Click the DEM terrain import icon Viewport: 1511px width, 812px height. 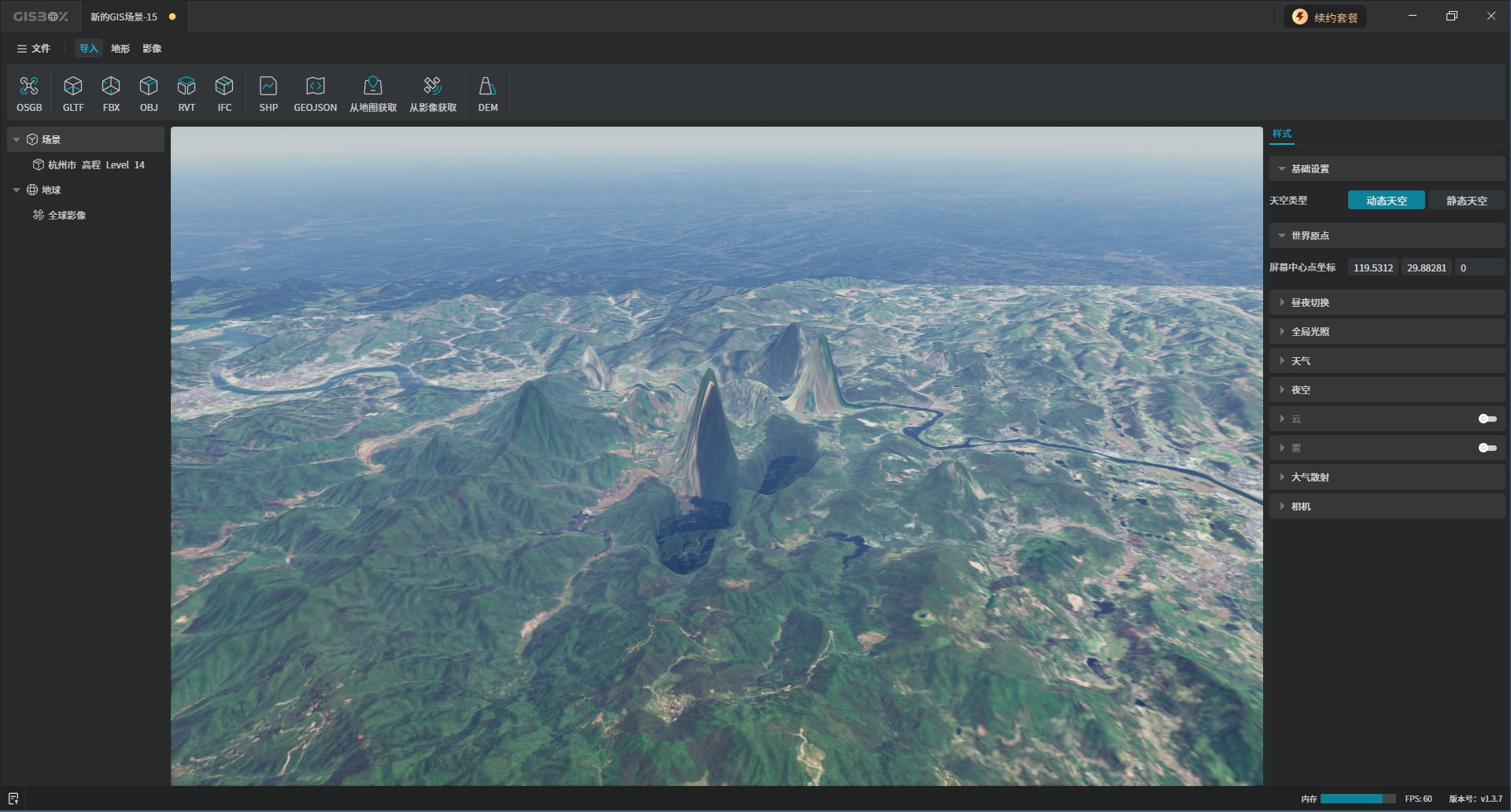pyautogui.click(x=488, y=93)
